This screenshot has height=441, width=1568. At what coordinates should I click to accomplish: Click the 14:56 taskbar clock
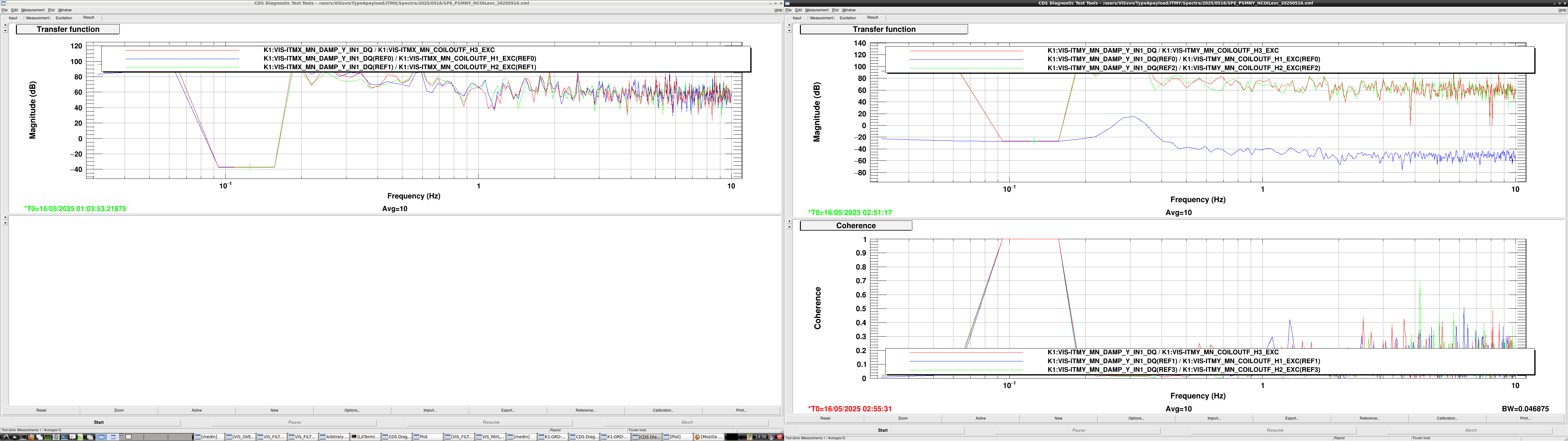[760, 437]
